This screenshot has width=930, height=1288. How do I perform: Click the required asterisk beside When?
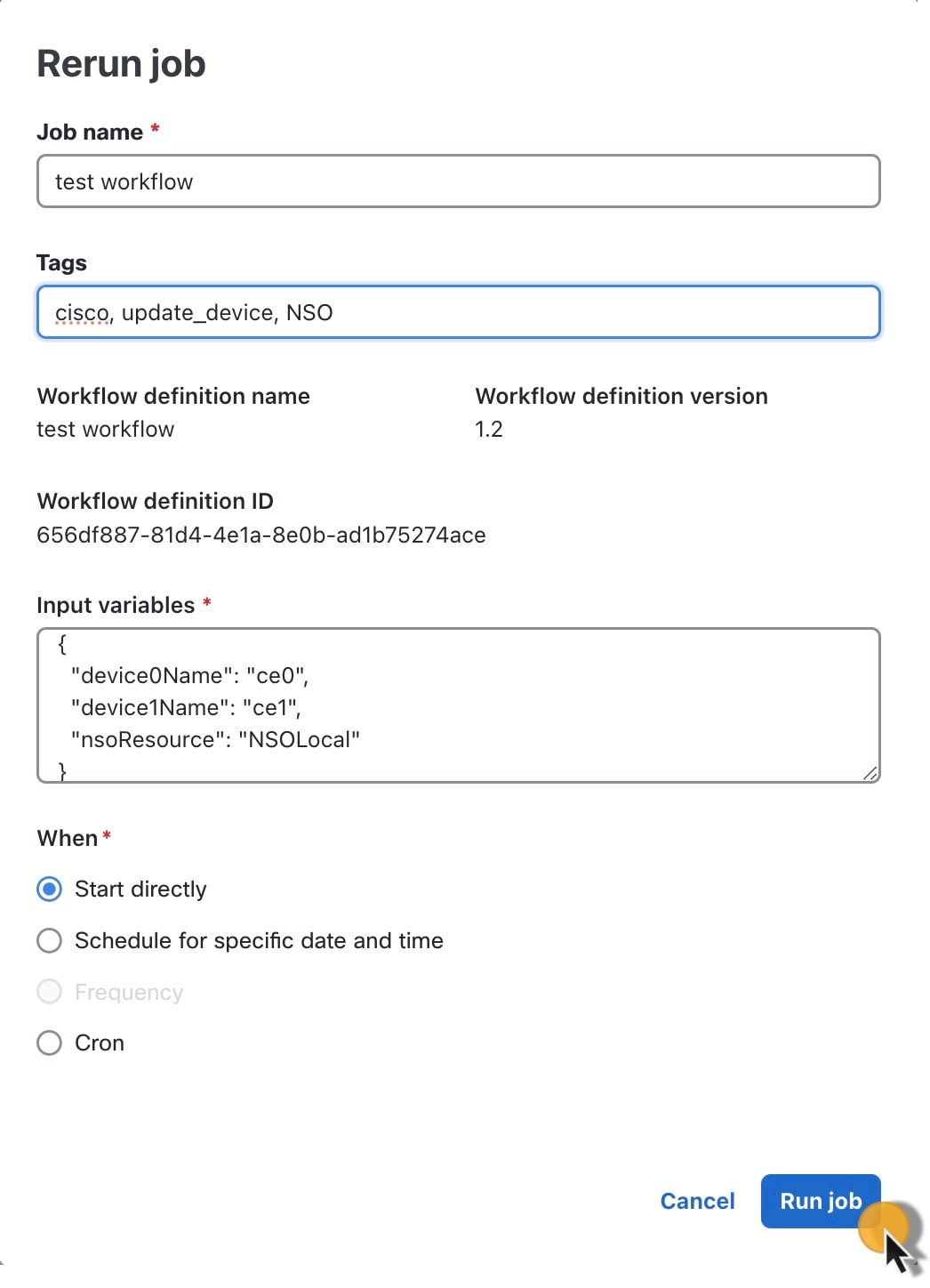click(105, 836)
